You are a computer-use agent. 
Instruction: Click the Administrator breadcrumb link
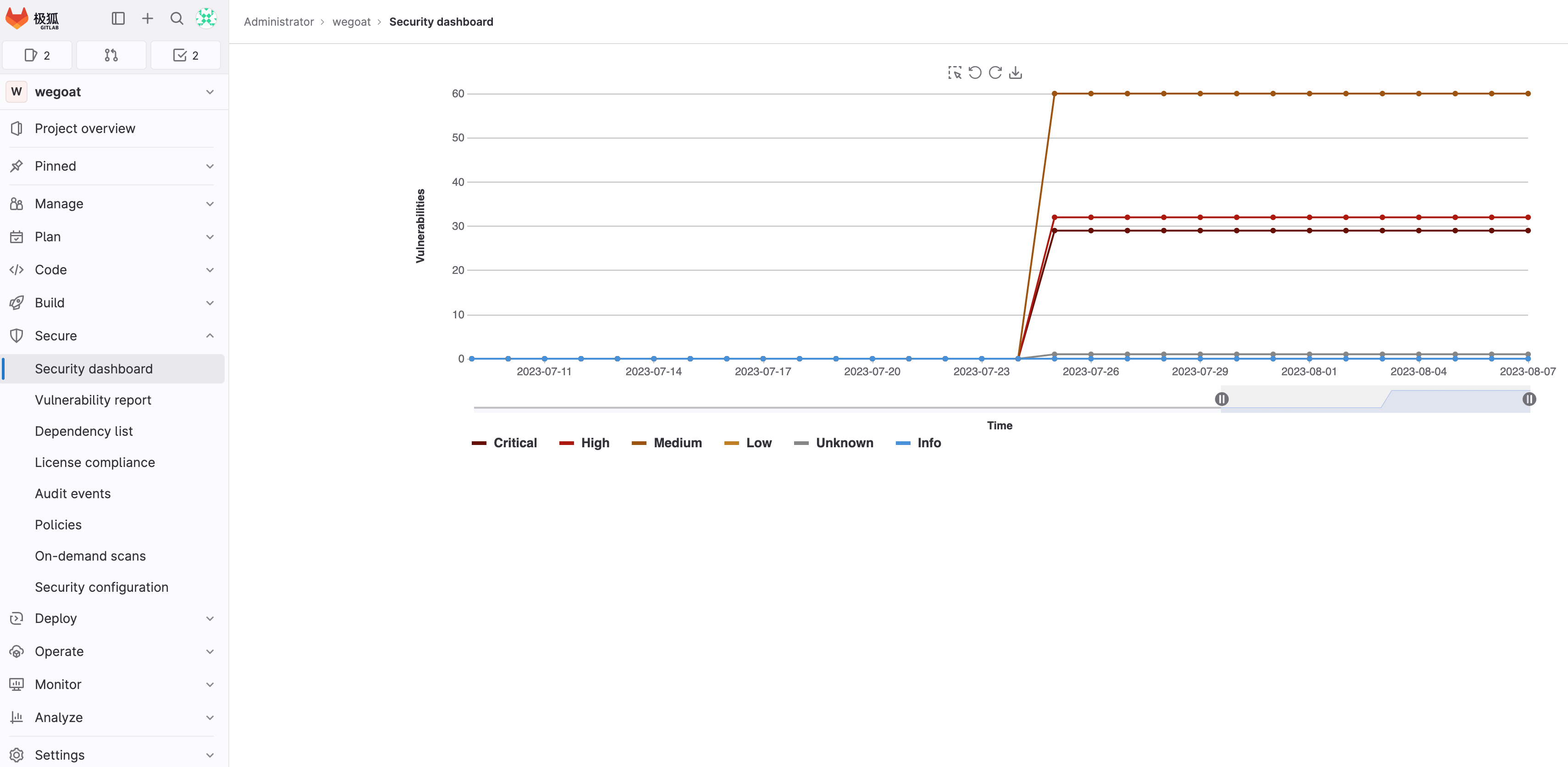tap(279, 22)
